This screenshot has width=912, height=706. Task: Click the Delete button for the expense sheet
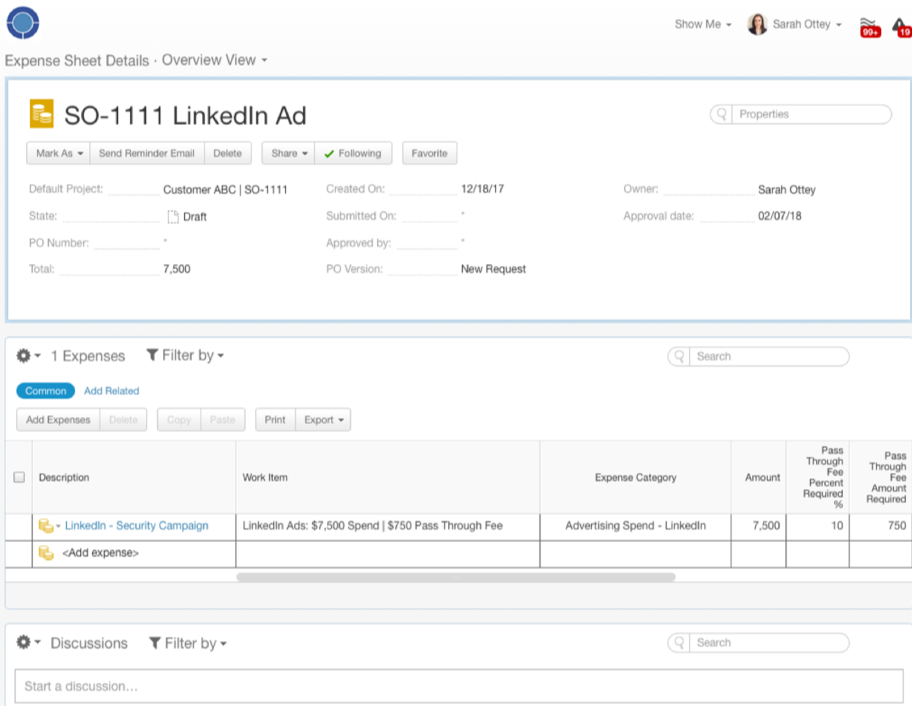tap(227, 153)
